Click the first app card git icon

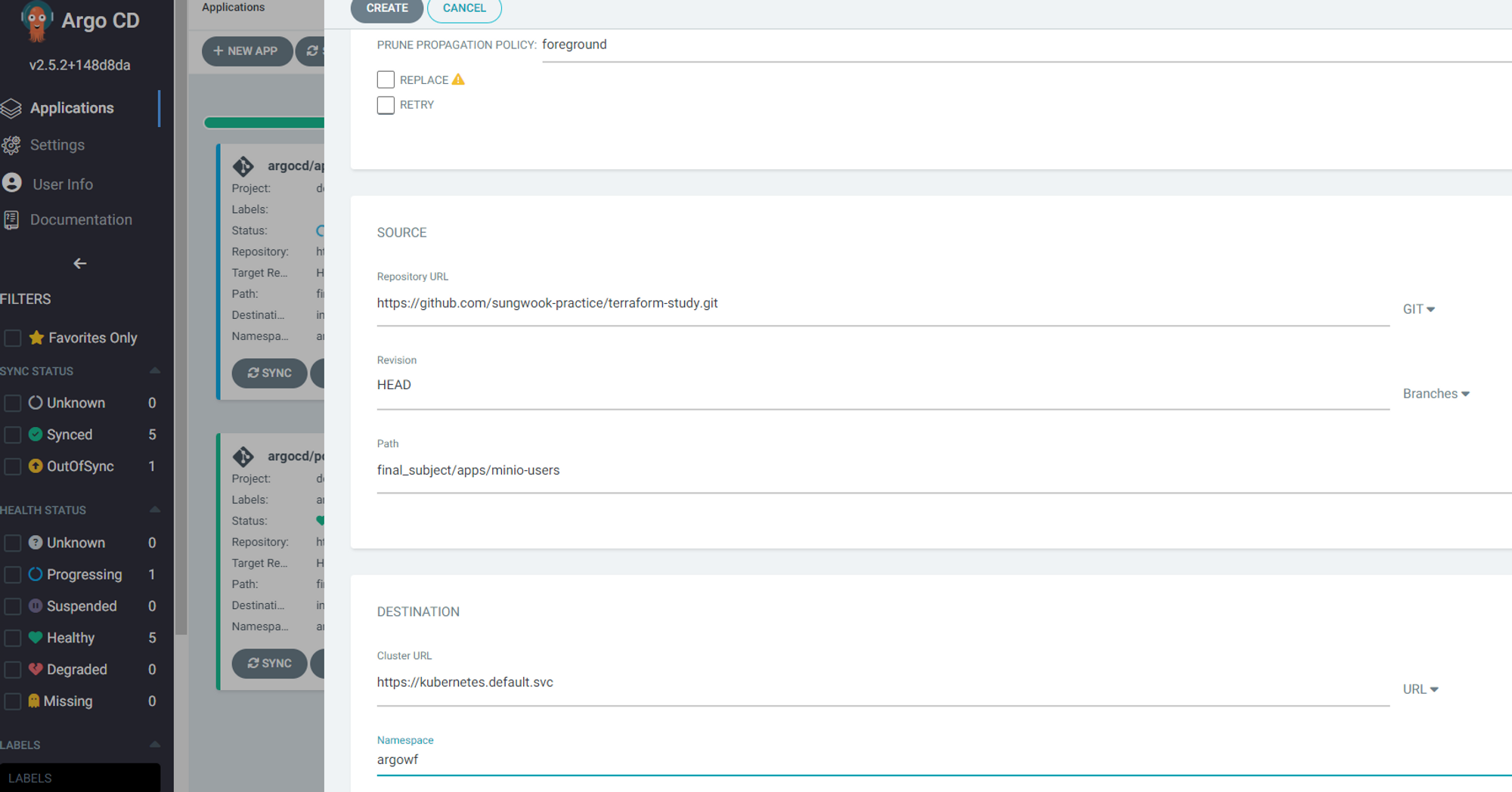click(243, 166)
